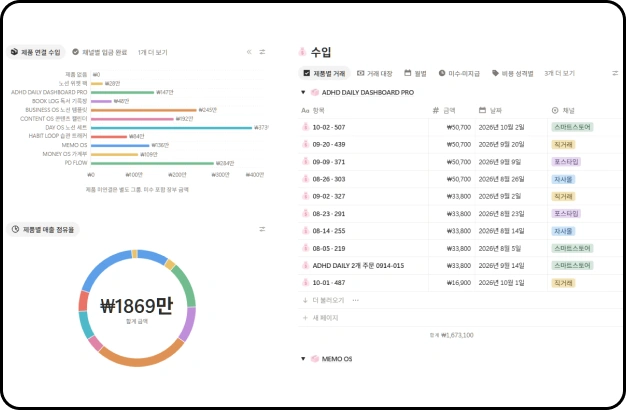Open the three-dot menu beside 더 불러오기
626x410 pixels.
[356, 300]
